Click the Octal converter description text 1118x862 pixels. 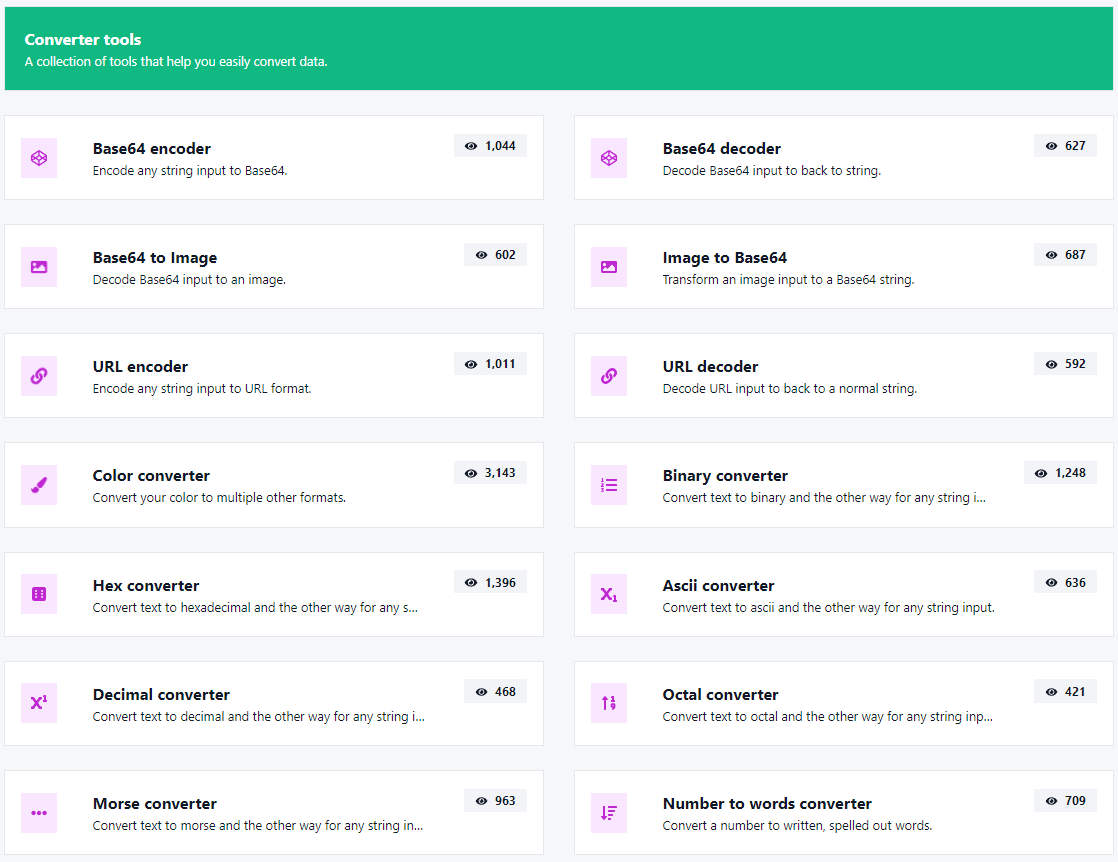[x=827, y=717]
